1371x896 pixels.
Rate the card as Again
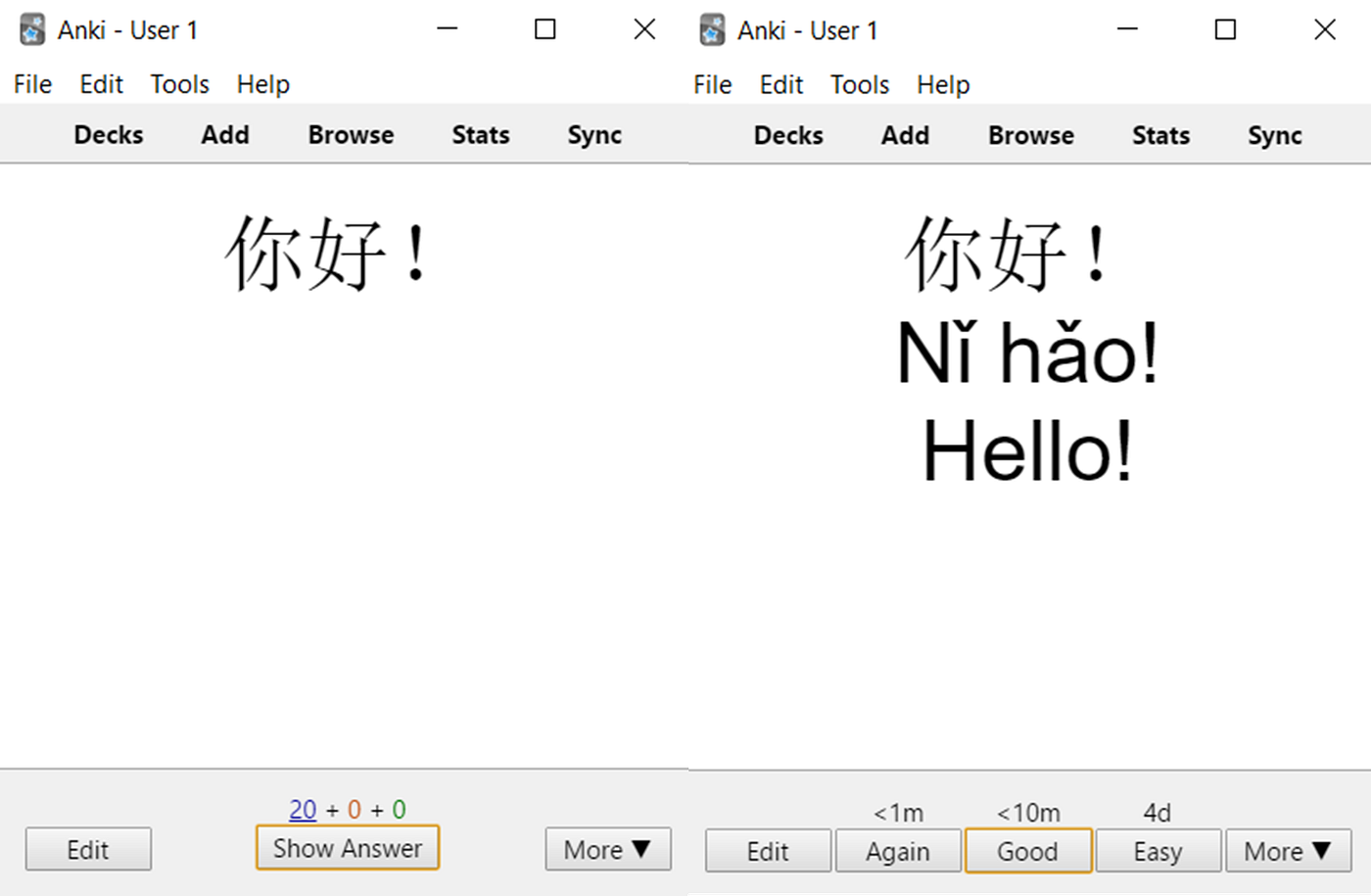click(898, 851)
